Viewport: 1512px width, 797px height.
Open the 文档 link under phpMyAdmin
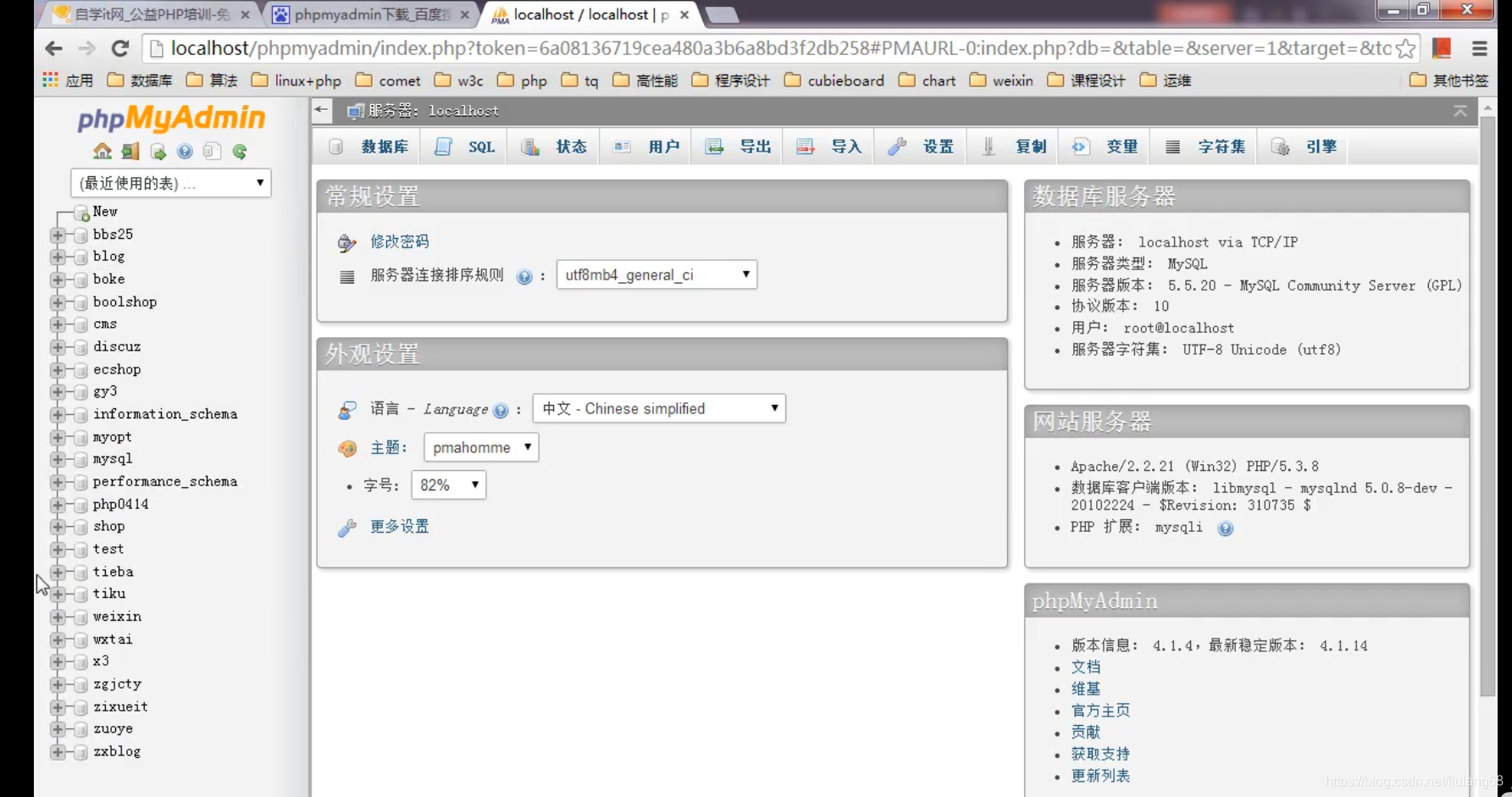1086,667
